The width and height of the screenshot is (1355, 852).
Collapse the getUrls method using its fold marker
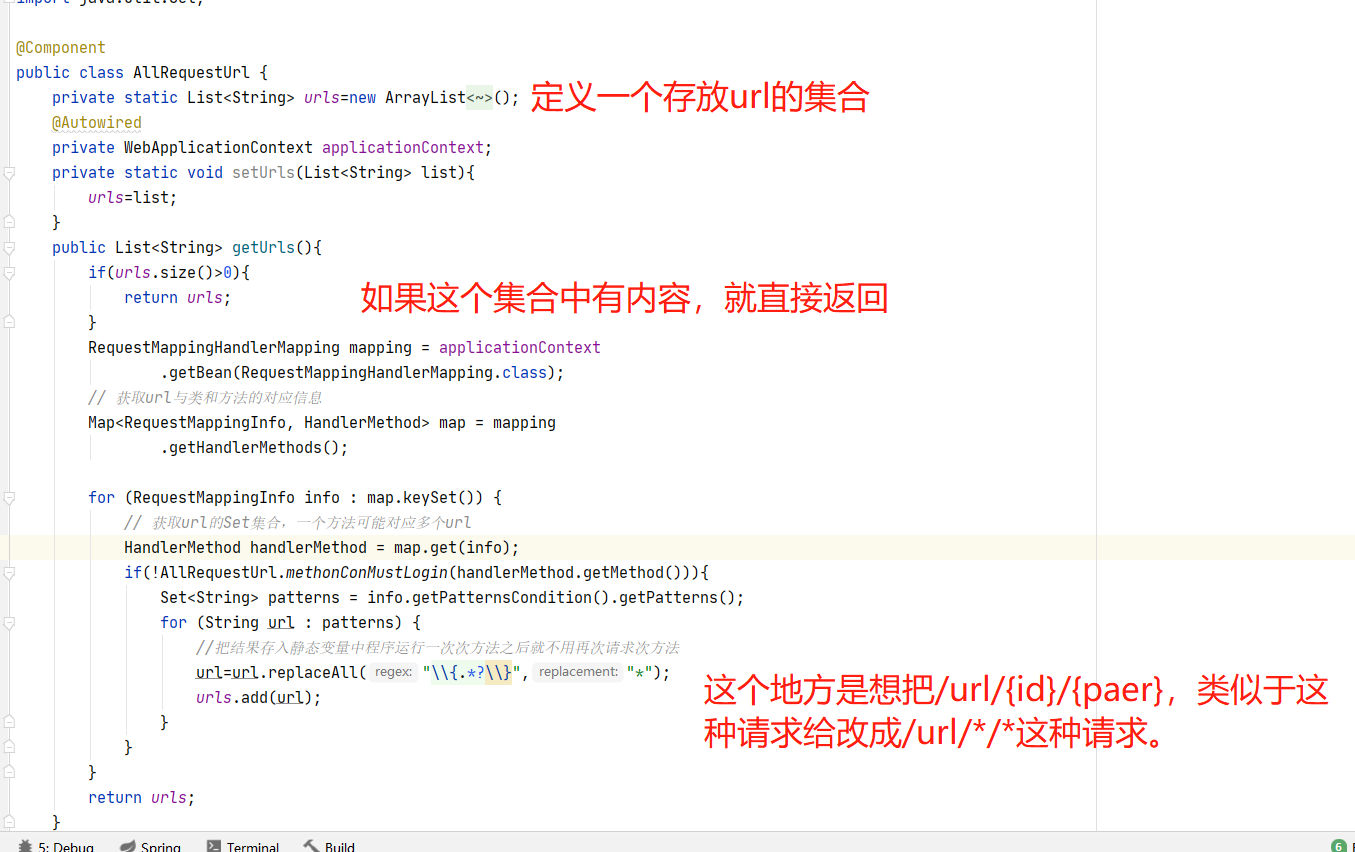pyautogui.click(x=9, y=248)
